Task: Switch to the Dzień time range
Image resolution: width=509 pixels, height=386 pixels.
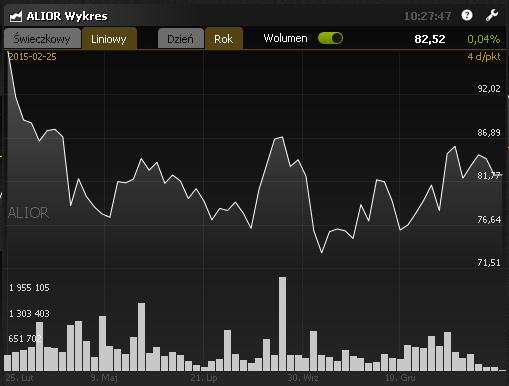Action: click(x=180, y=39)
